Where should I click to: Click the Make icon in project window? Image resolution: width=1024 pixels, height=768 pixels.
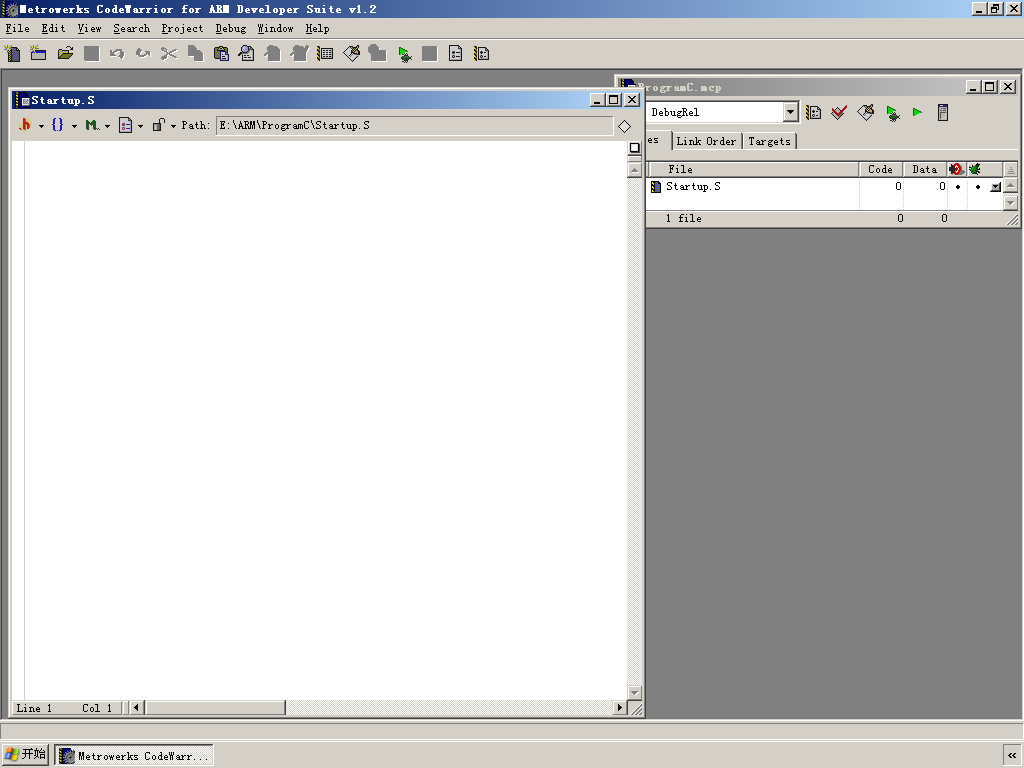(x=865, y=112)
